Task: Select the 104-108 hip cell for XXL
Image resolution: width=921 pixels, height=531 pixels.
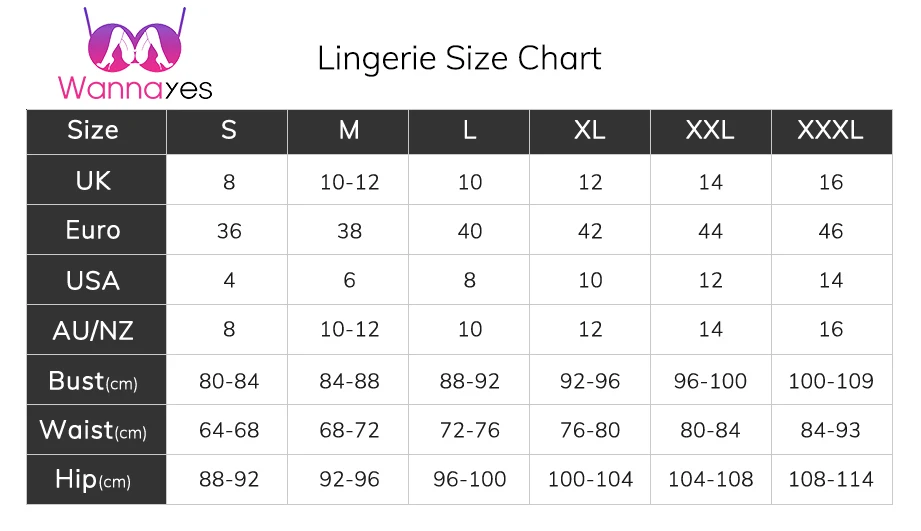Action: tap(710, 480)
